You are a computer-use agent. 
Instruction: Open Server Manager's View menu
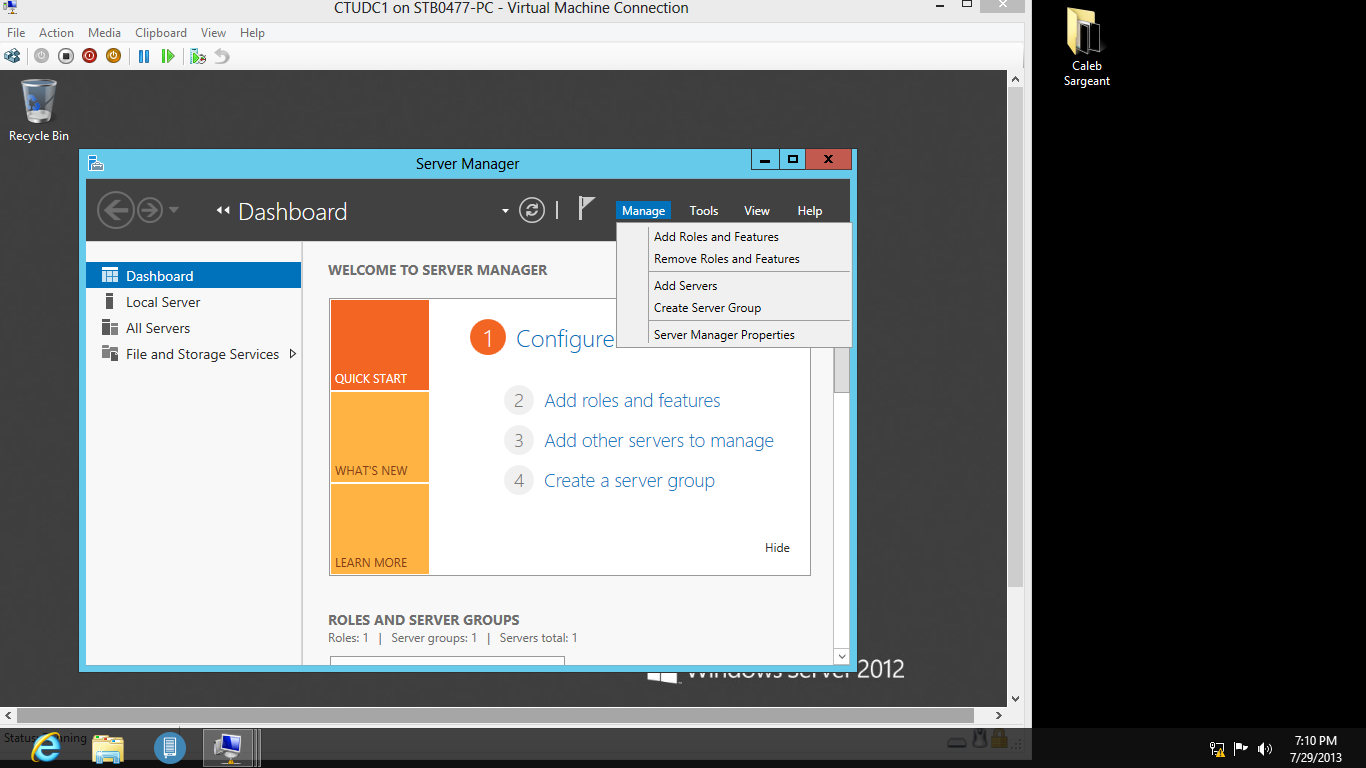click(x=757, y=211)
